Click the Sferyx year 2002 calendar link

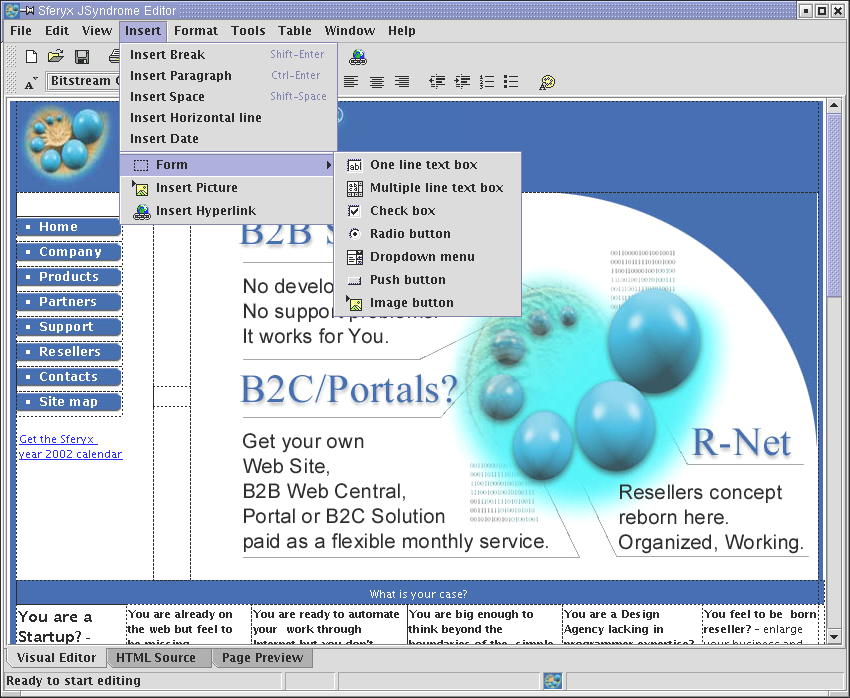coord(70,447)
